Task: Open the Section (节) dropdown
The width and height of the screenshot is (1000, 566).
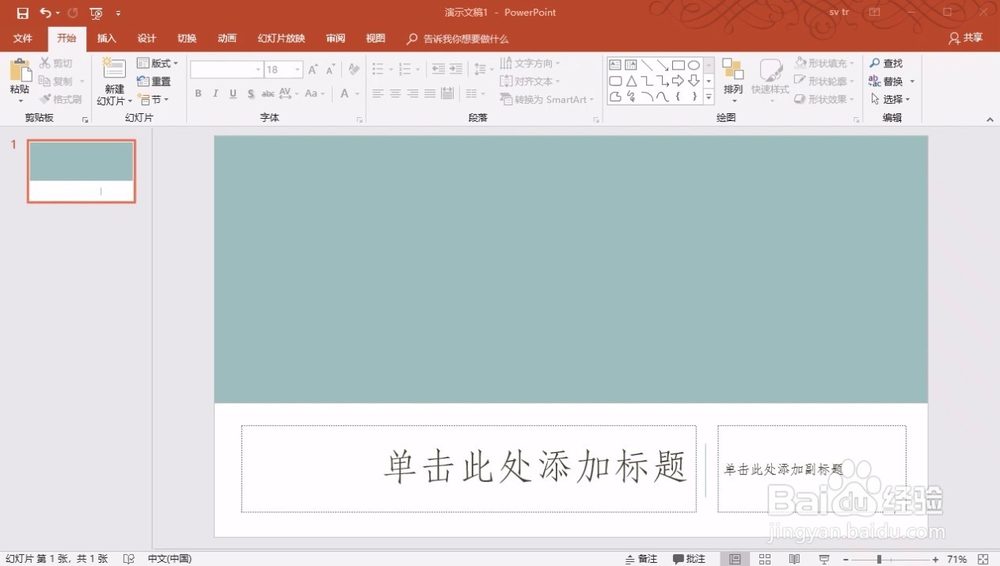Action: pos(153,100)
